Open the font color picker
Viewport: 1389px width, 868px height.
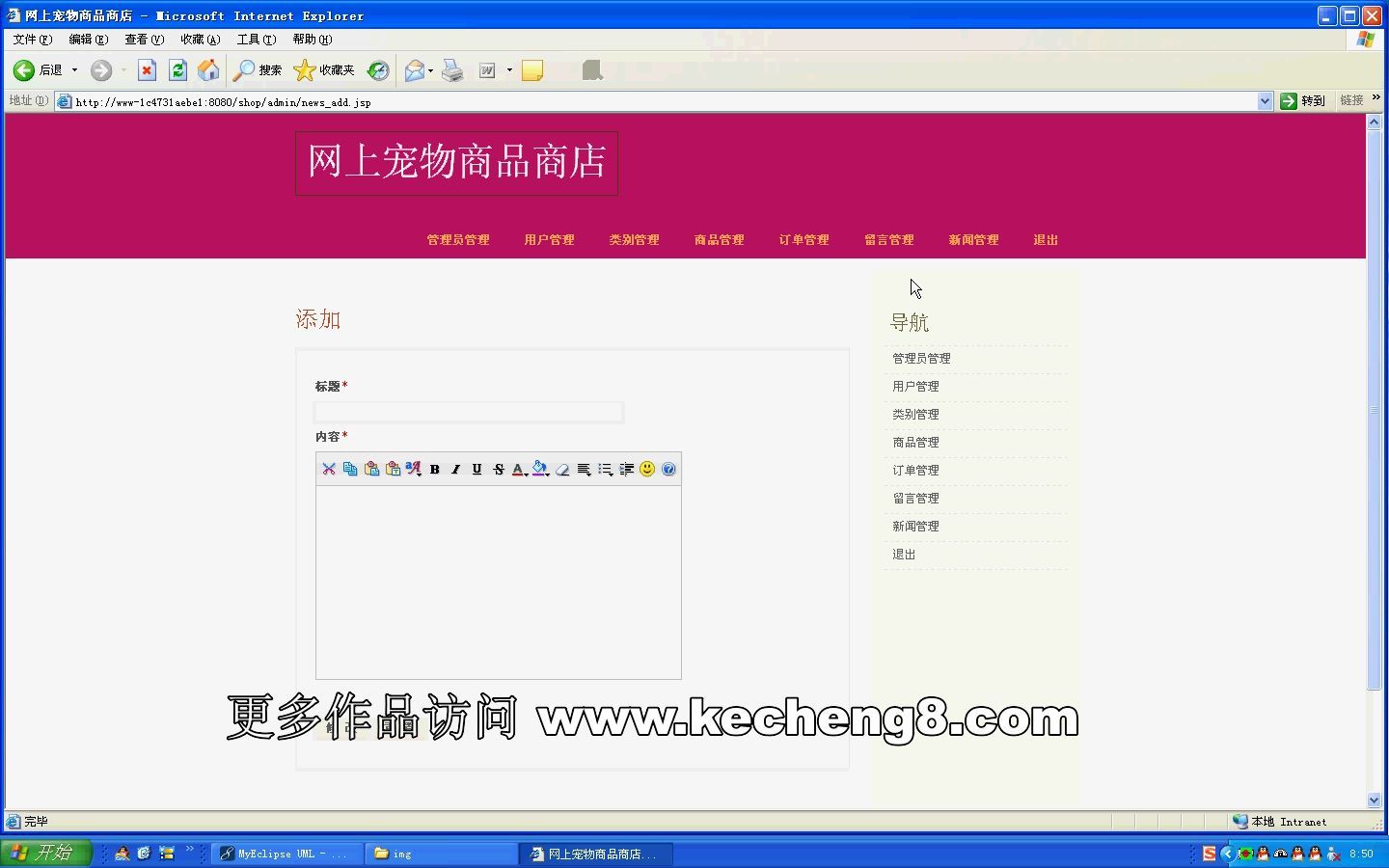[x=520, y=469]
